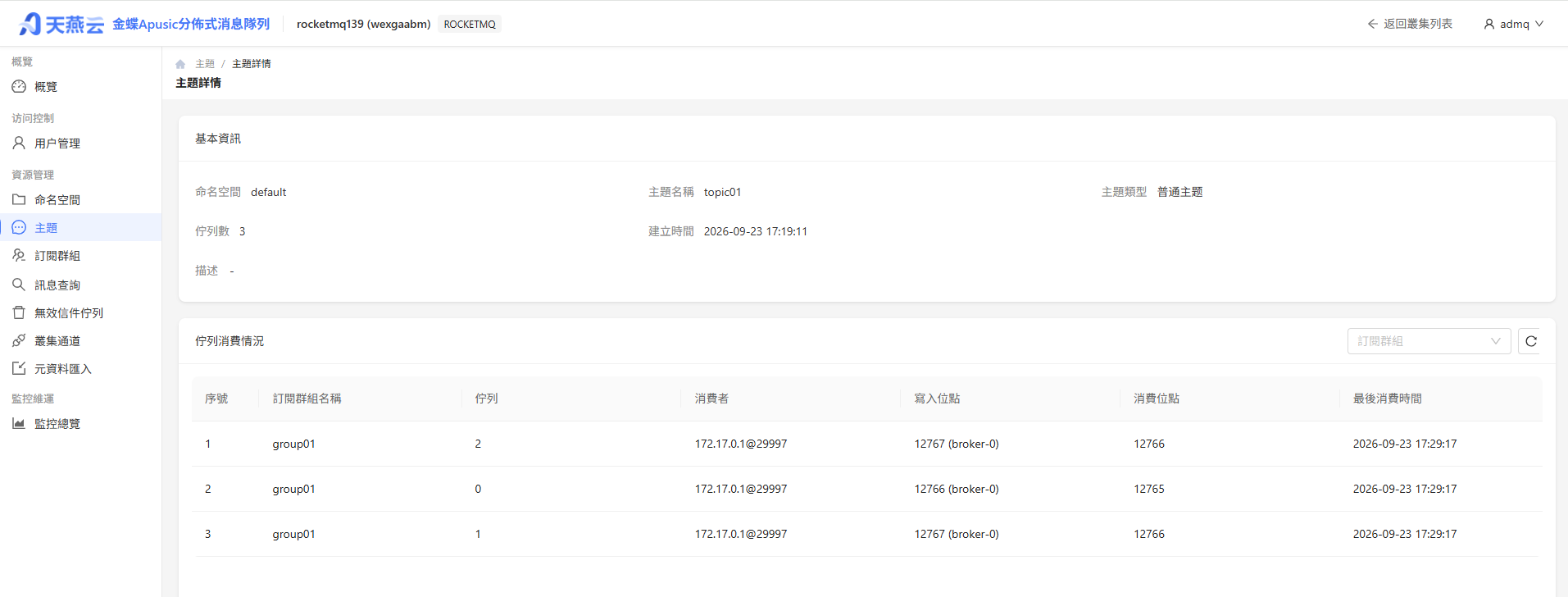Click the 用户管理 user icon
The height and width of the screenshot is (597, 1568).
pyautogui.click(x=19, y=143)
